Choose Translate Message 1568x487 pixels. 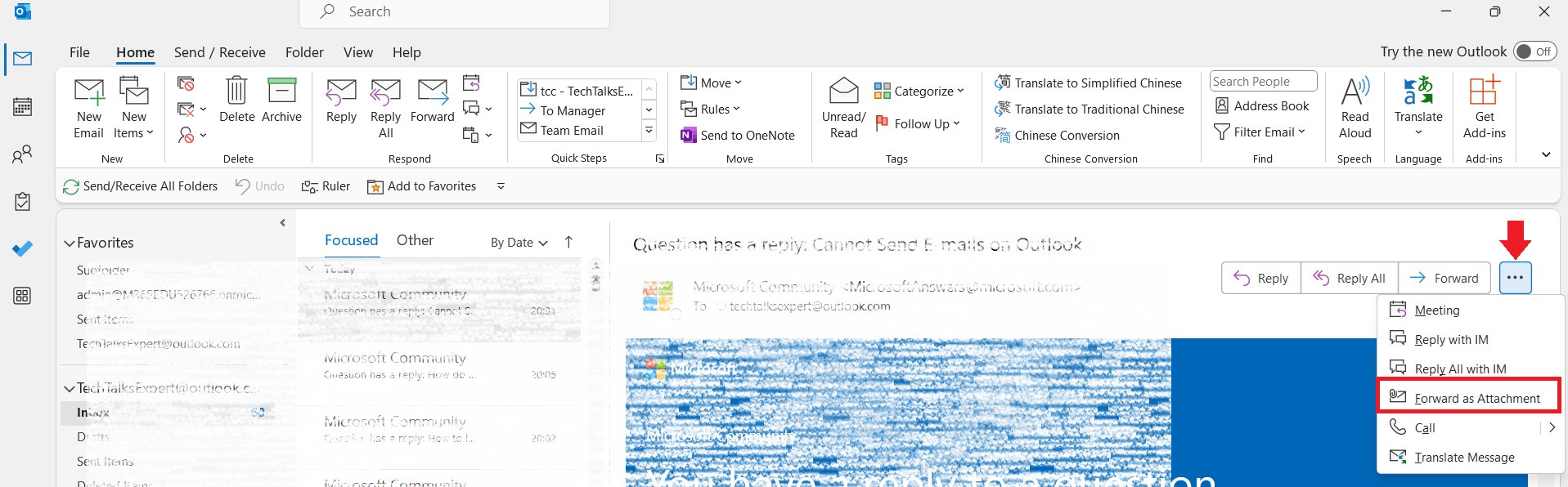(1469, 457)
